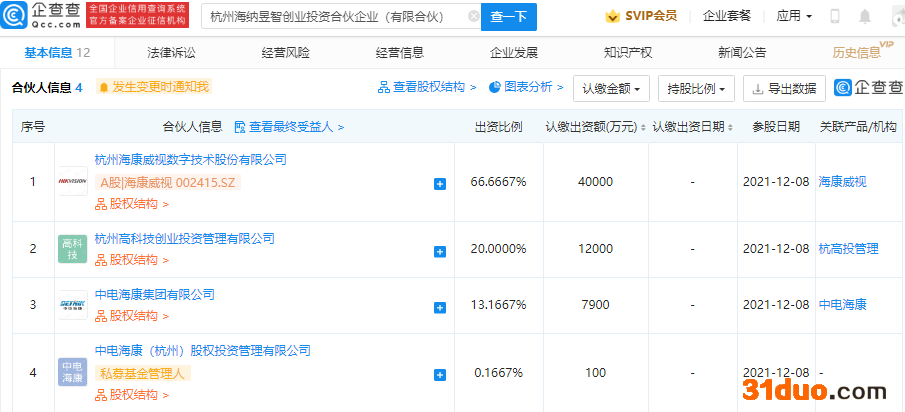Click the 参股日期 column header
This screenshot has width=905, height=412.
coord(776,127)
